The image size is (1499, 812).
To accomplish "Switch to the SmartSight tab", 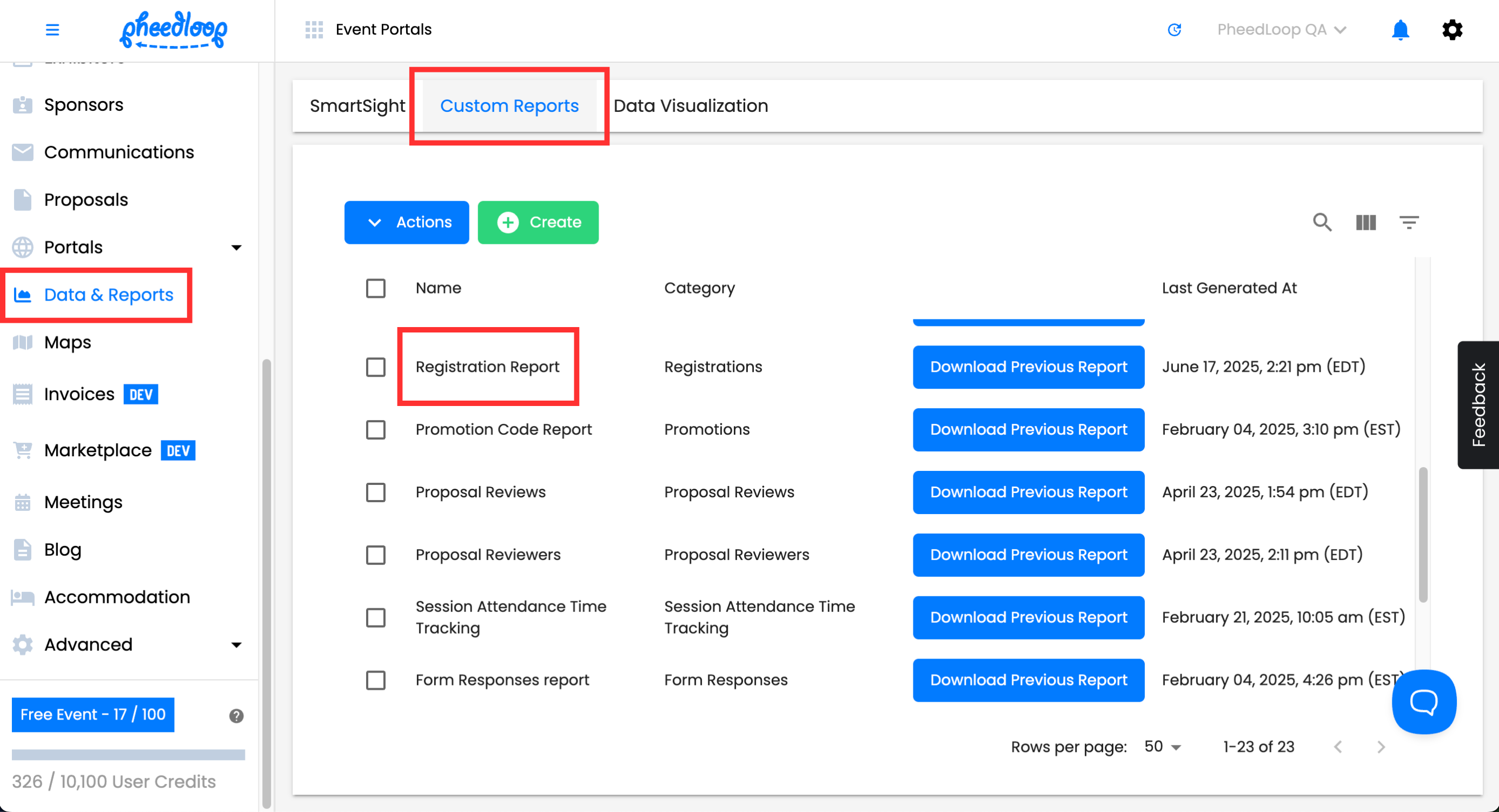I will [x=357, y=106].
